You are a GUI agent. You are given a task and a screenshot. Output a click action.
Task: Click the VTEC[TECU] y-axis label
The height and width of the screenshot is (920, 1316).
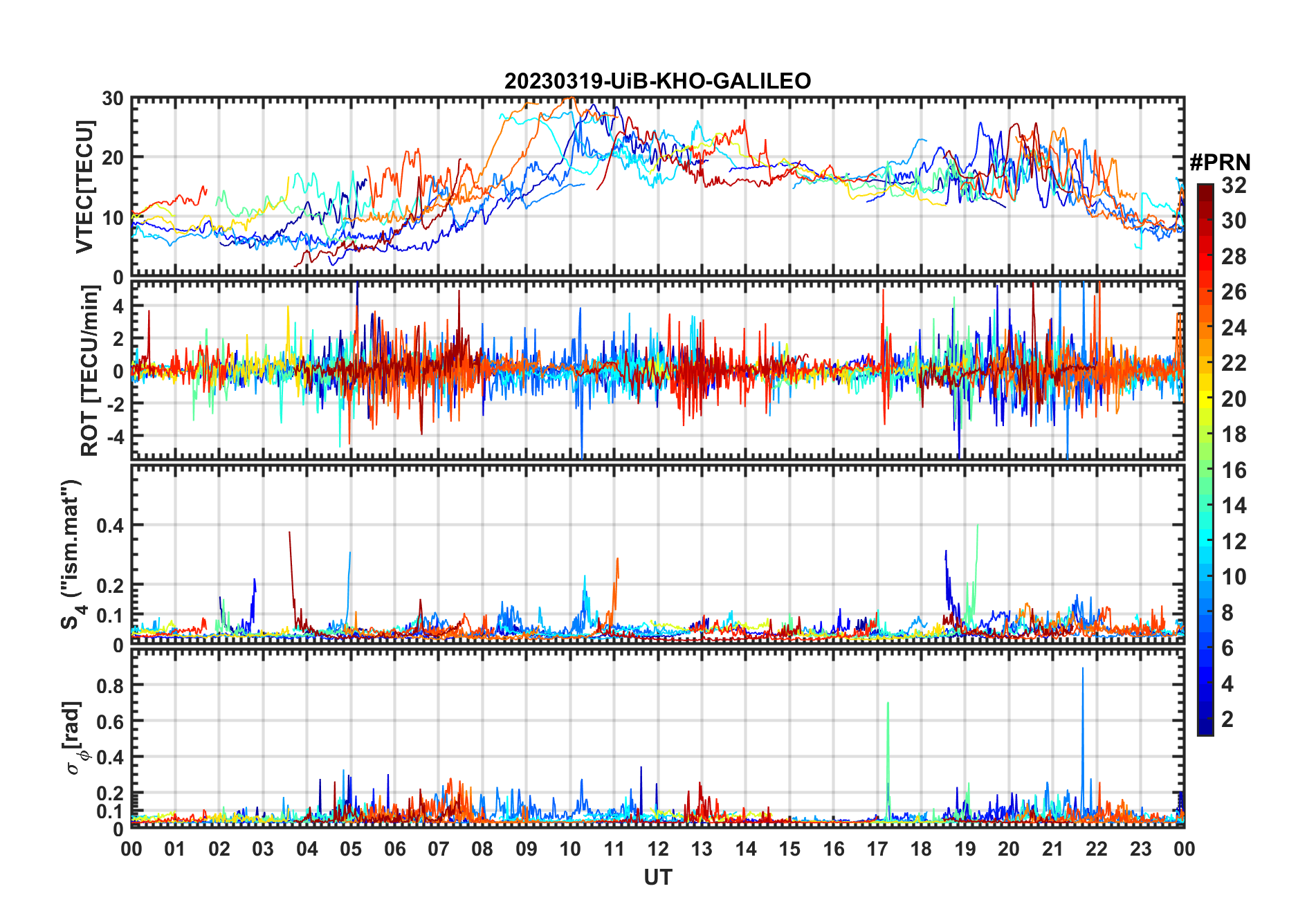pyautogui.click(x=84, y=187)
